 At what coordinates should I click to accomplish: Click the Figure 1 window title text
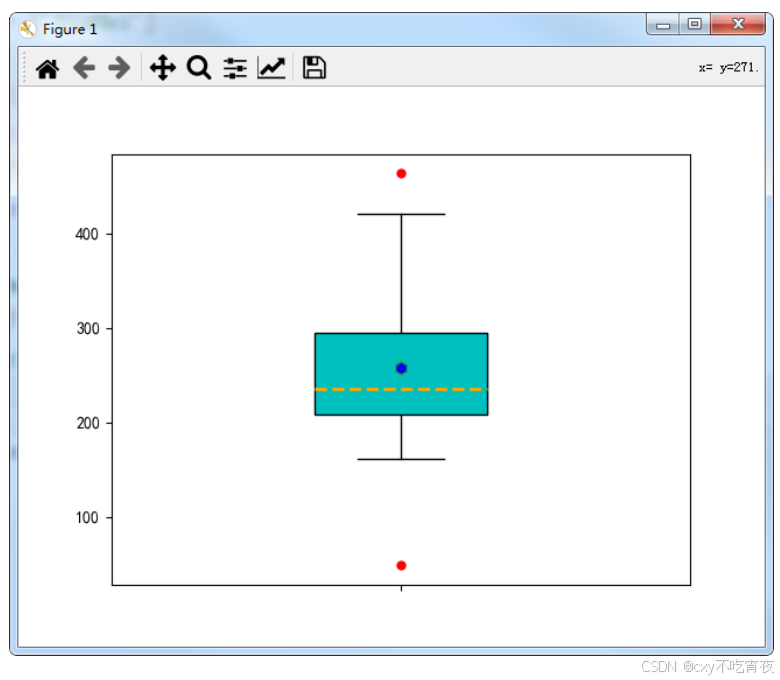[70, 29]
